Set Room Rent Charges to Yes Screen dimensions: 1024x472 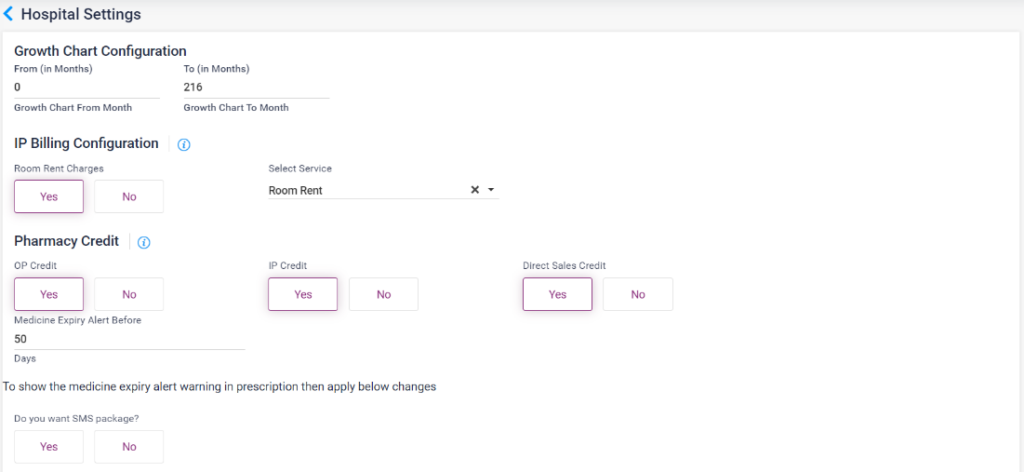click(x=49, y=197)
